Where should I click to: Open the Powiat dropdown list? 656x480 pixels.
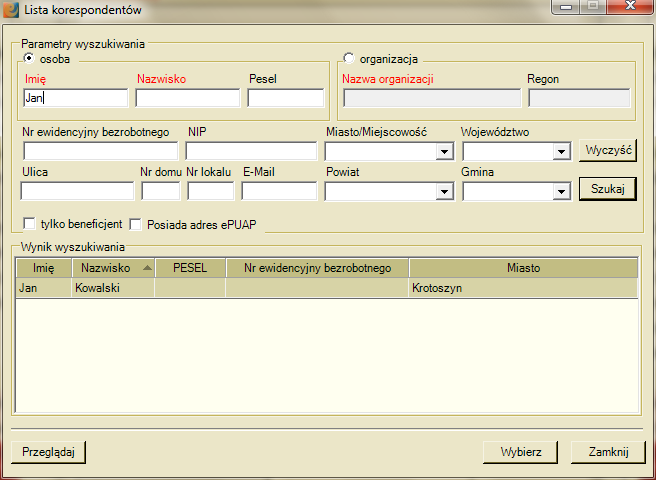(x=444, y=192)
